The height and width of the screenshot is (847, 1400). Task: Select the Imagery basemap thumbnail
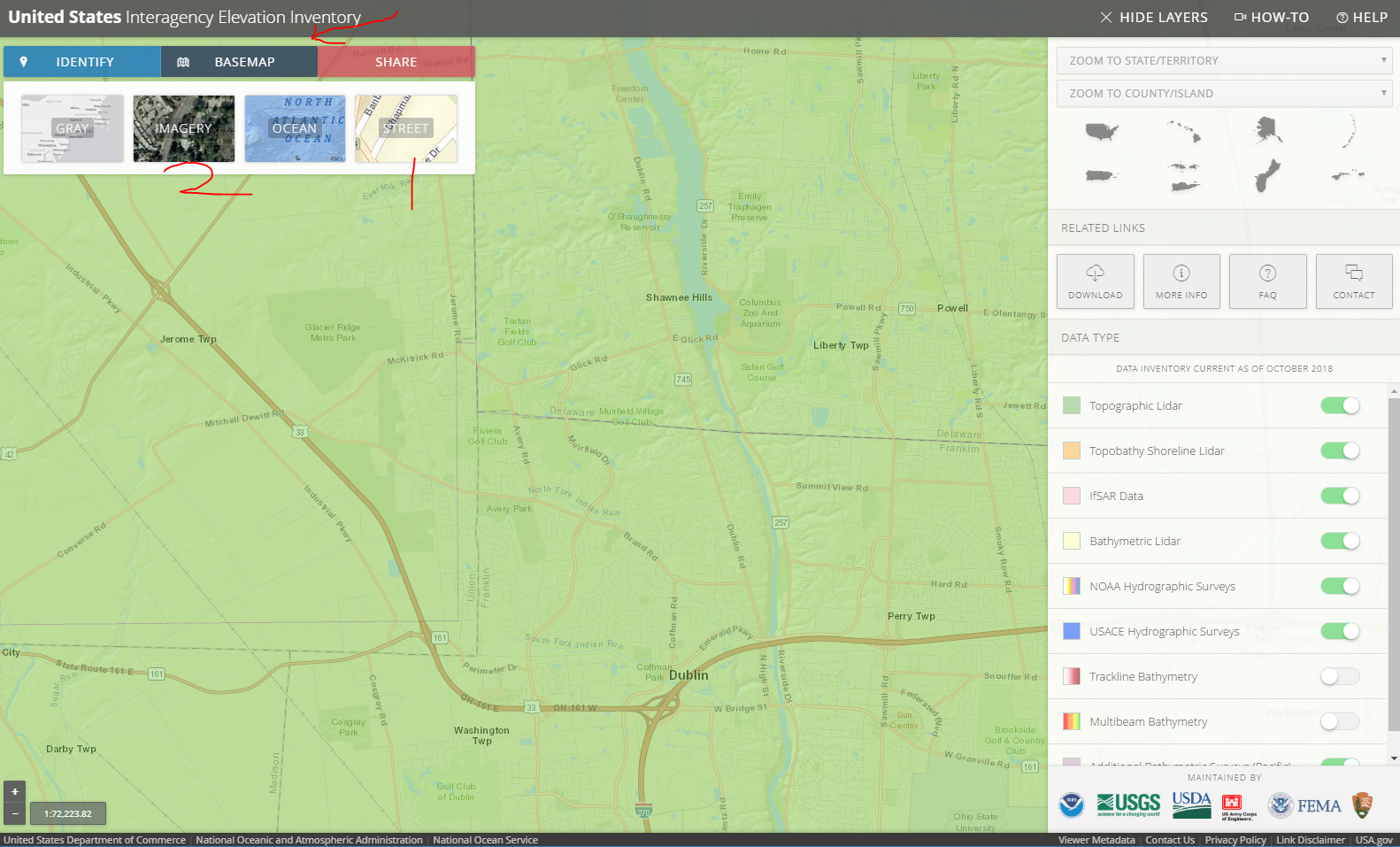(184, 128)
